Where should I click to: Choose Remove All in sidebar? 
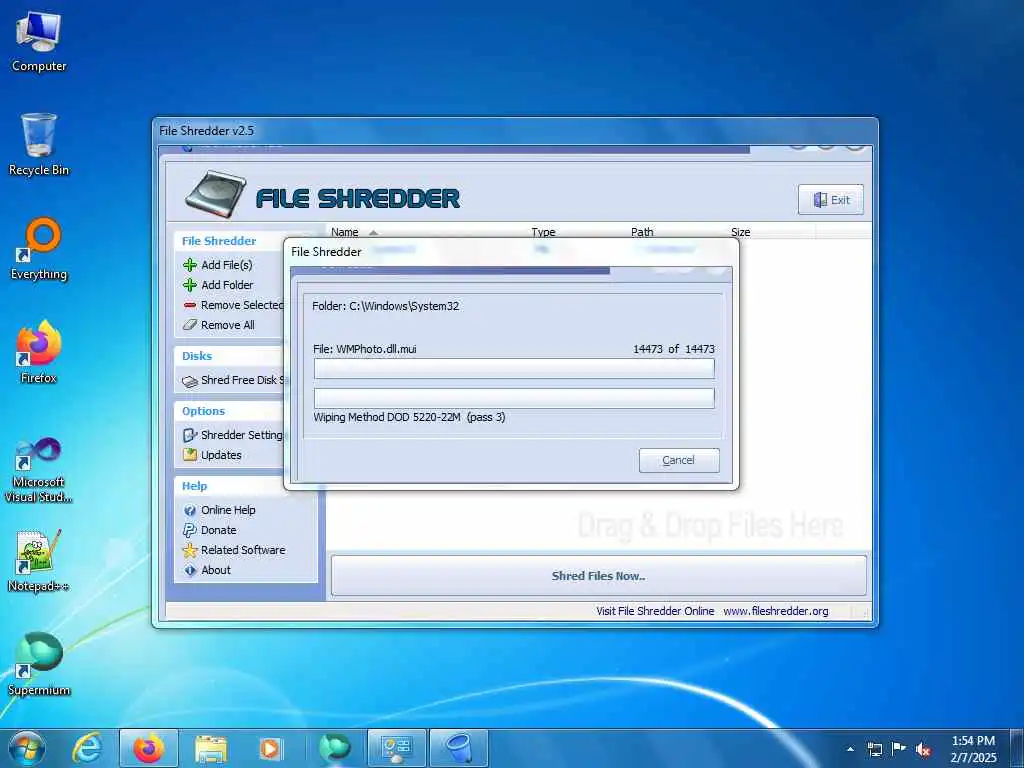228,325
